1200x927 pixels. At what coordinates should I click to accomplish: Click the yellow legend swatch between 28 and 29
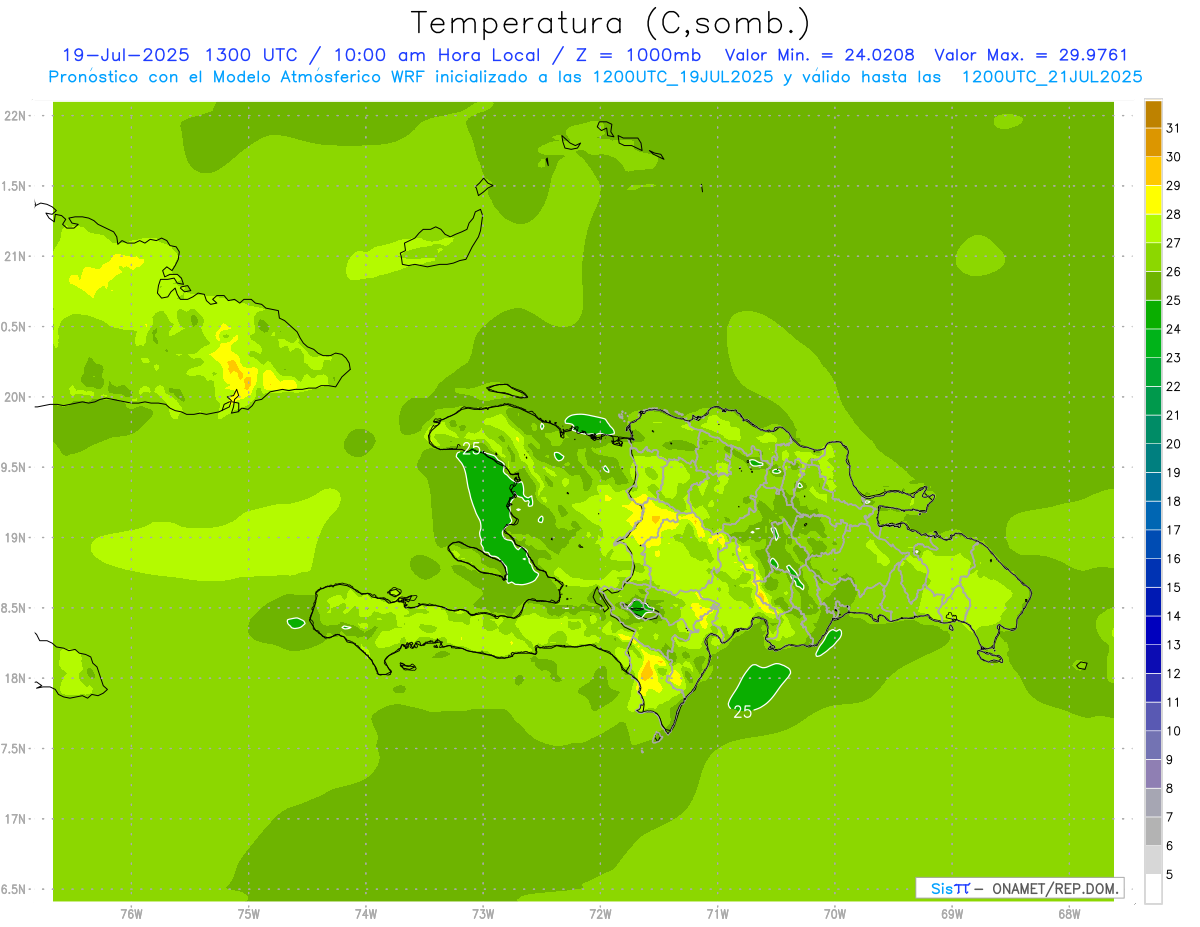[x=1153, y=200]
